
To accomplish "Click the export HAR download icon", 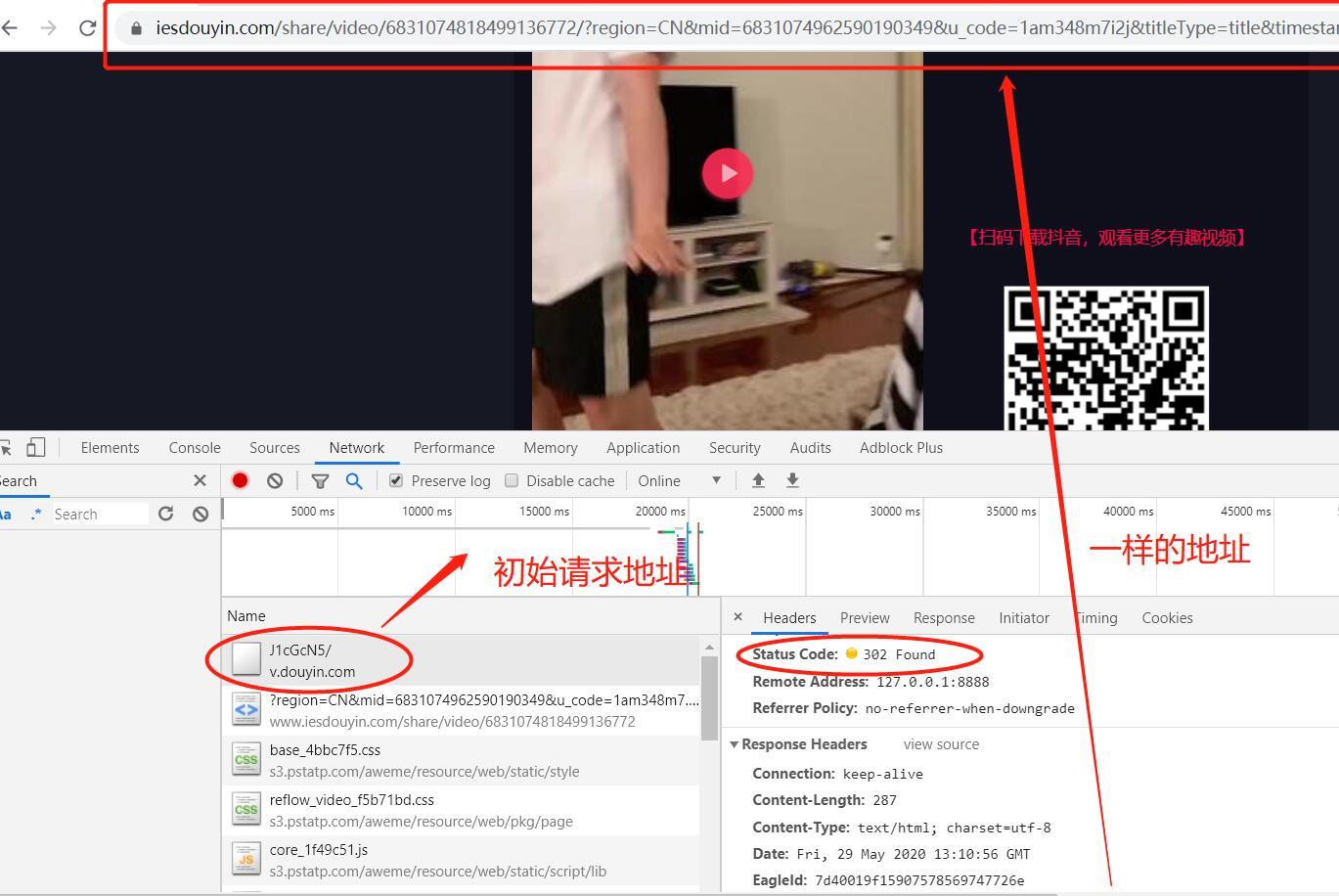I will 792,480.
